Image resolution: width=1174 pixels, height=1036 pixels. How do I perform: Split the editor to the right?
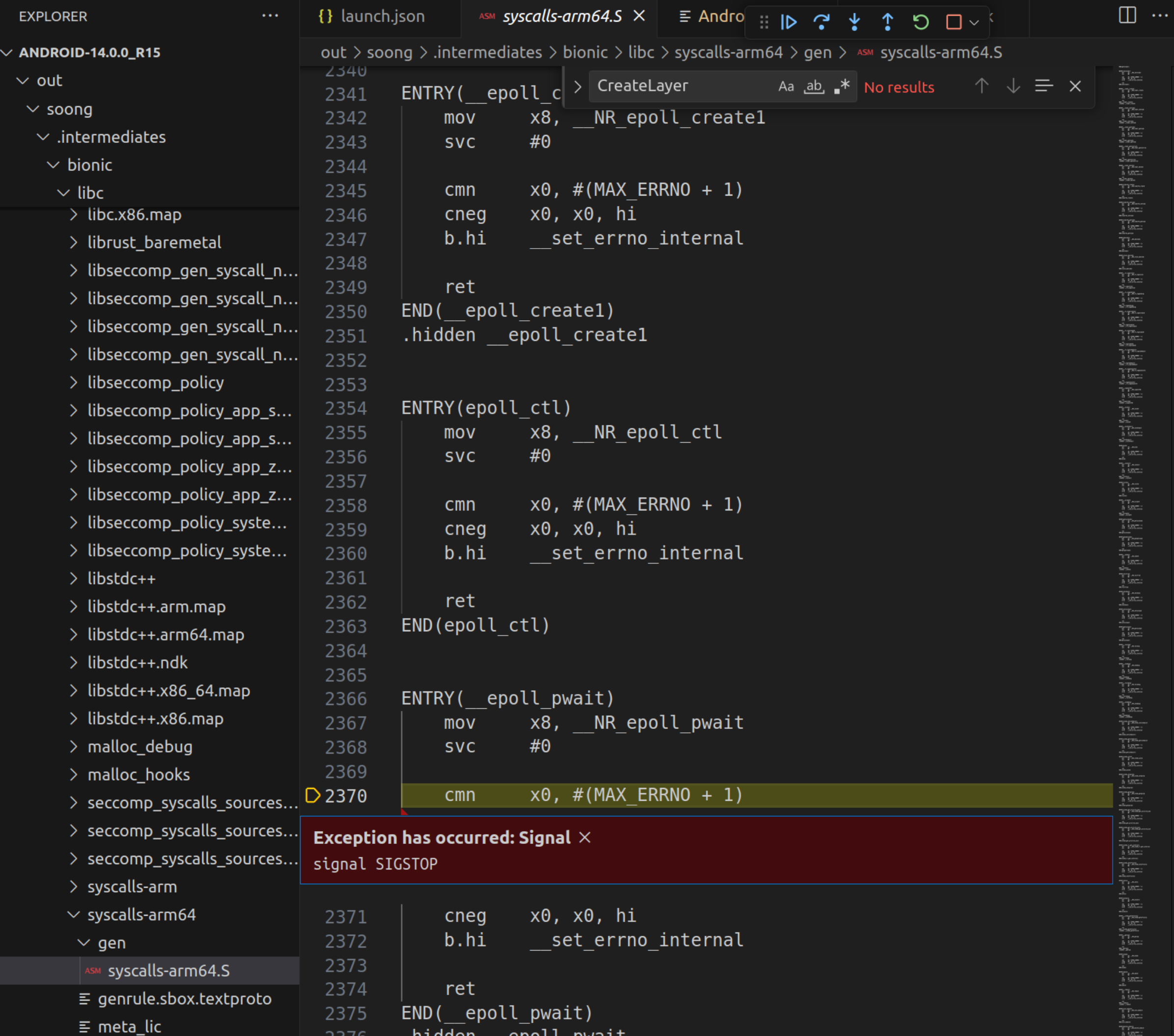click(1127, 16)
